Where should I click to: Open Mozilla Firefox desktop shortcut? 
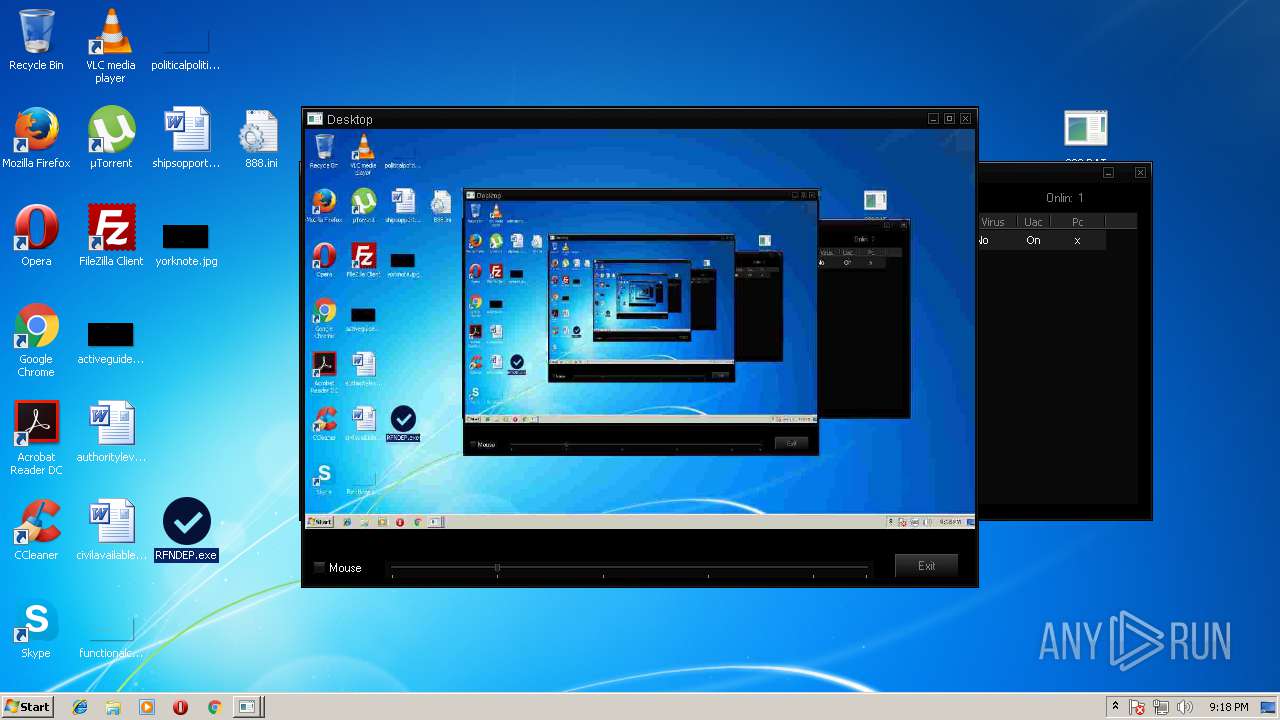click(x=36, y=138)
